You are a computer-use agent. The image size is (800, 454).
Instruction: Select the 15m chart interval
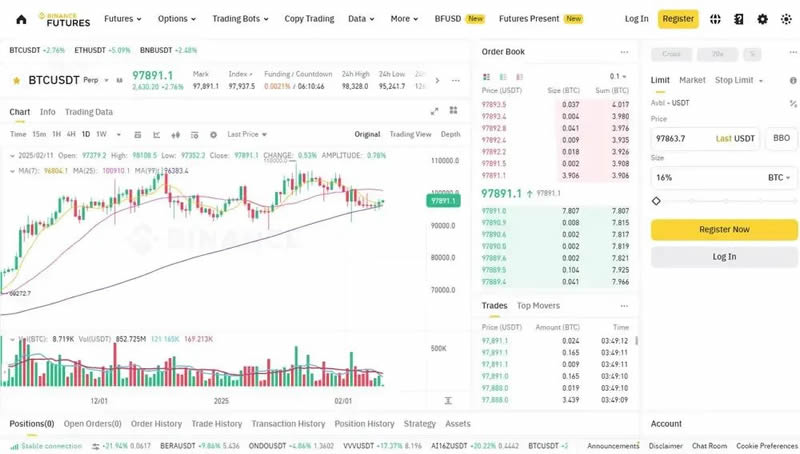(39, 134)
